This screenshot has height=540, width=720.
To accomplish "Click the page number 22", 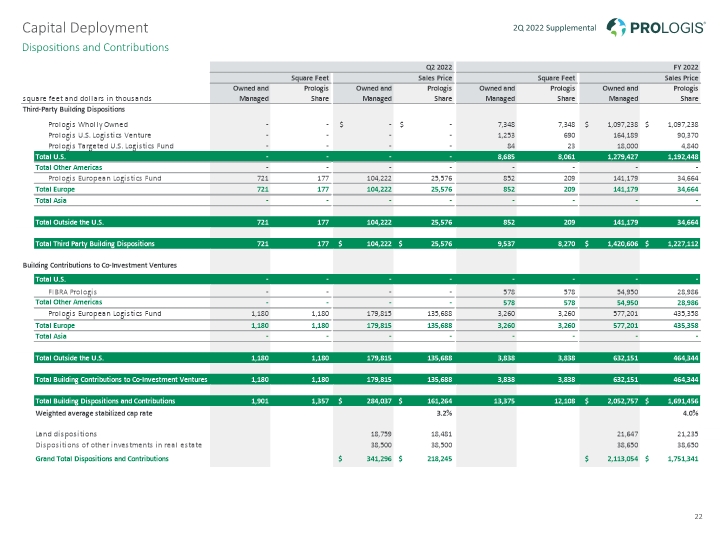I will [698, 517].
